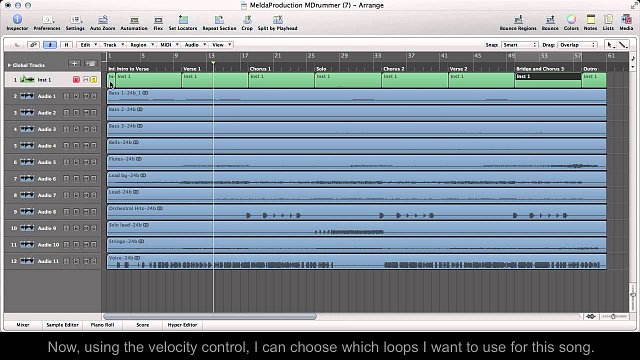Solo the Inst 1 track

coord(93,80)
